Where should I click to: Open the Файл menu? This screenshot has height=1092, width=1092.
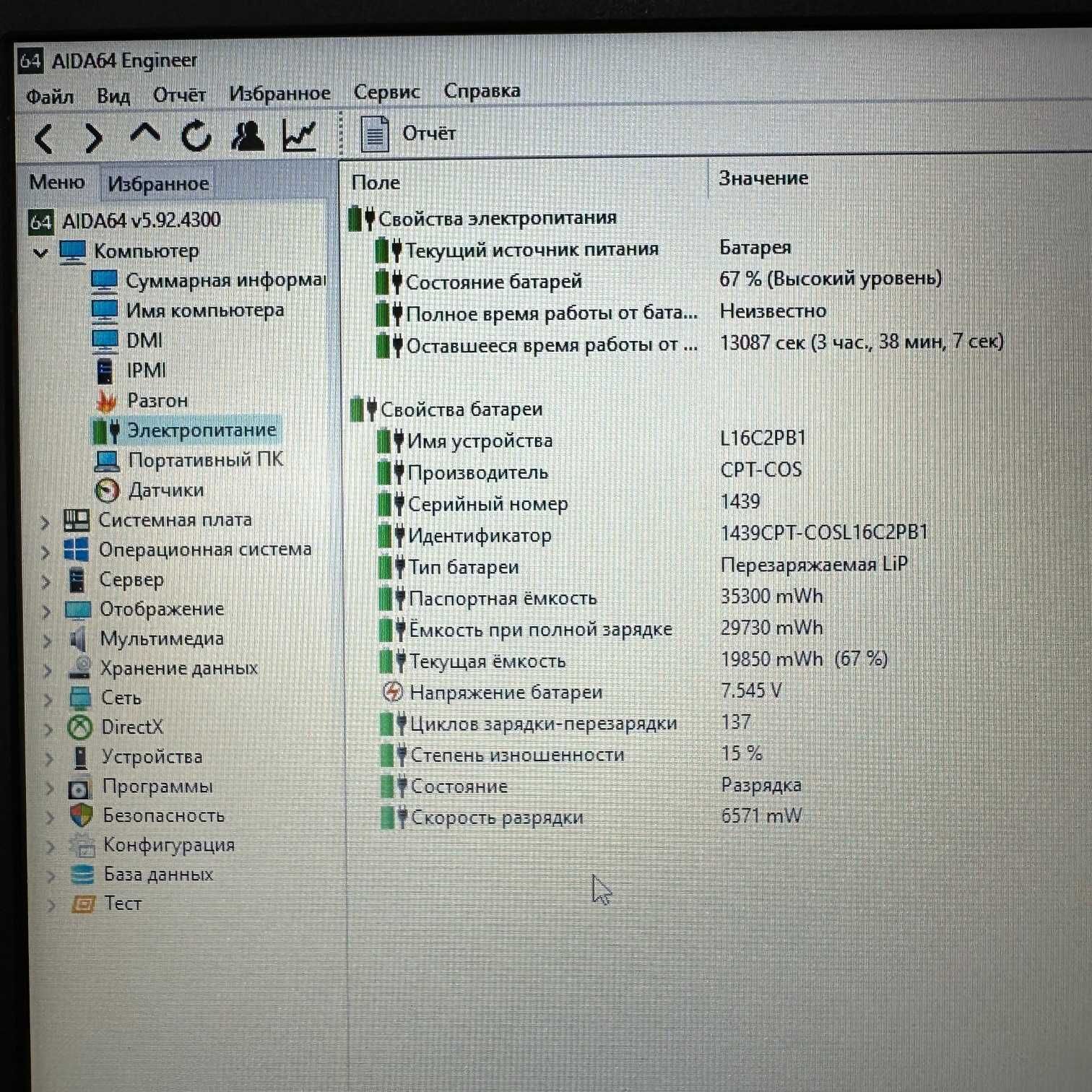[50, 97]
